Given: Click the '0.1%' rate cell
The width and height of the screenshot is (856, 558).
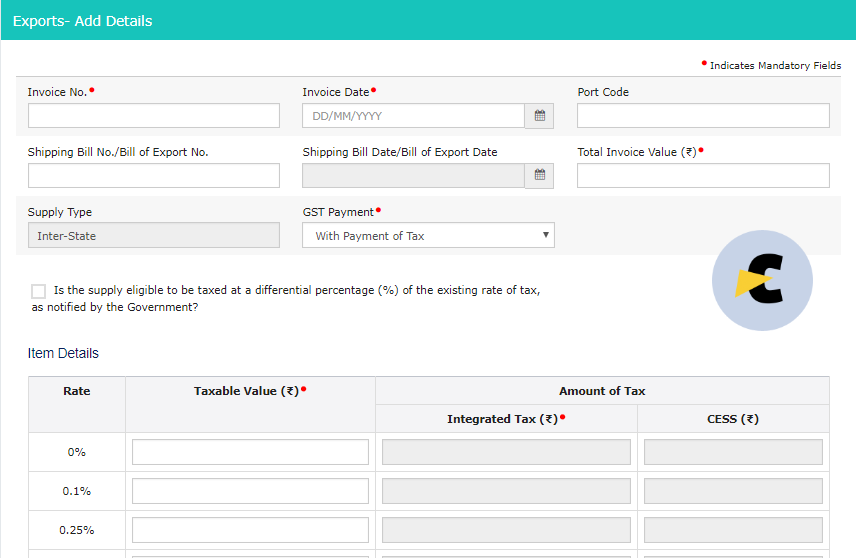Looking at the screenshot, I should 76,491.
